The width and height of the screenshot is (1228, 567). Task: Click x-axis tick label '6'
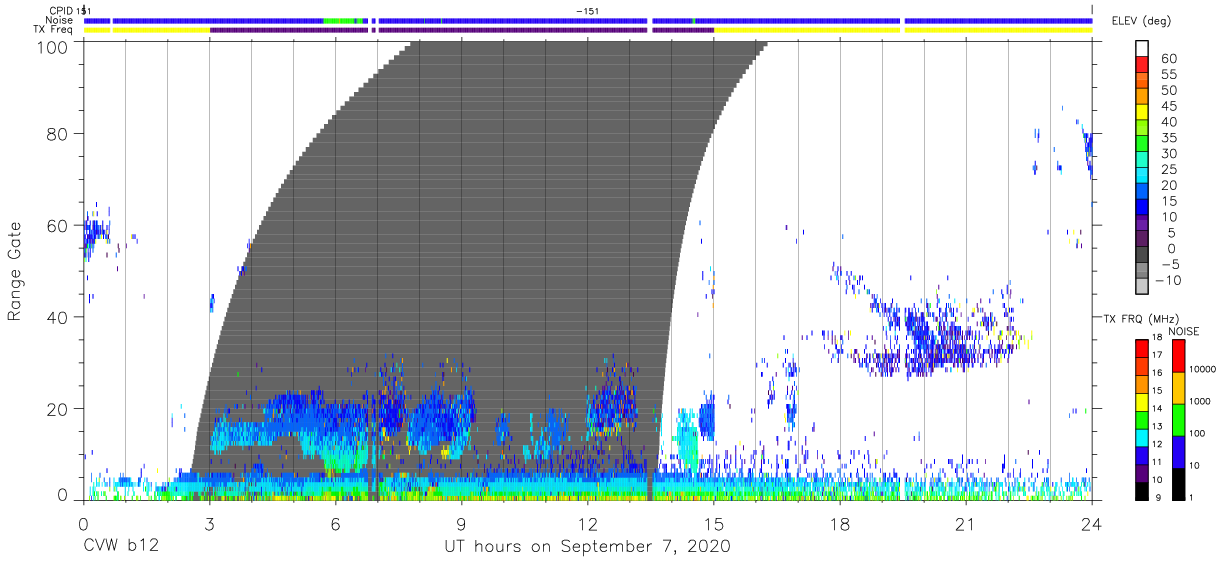(x=335, y=523)
